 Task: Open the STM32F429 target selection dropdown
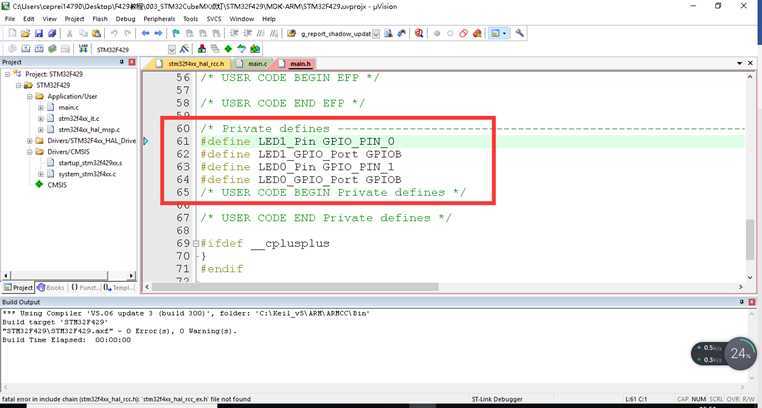(172, 50)
